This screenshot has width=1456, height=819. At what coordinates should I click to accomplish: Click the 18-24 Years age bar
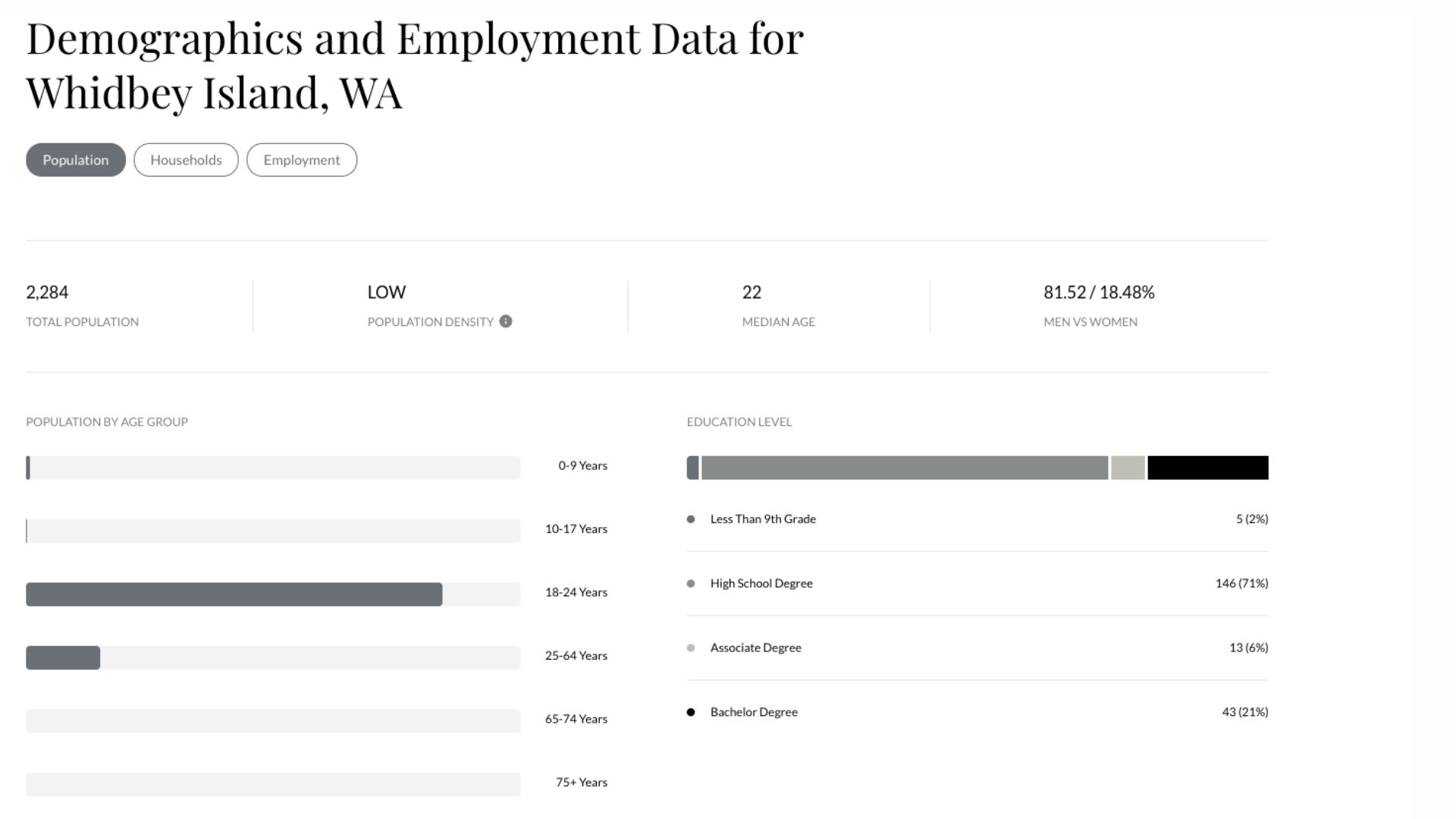click(234, 595)
